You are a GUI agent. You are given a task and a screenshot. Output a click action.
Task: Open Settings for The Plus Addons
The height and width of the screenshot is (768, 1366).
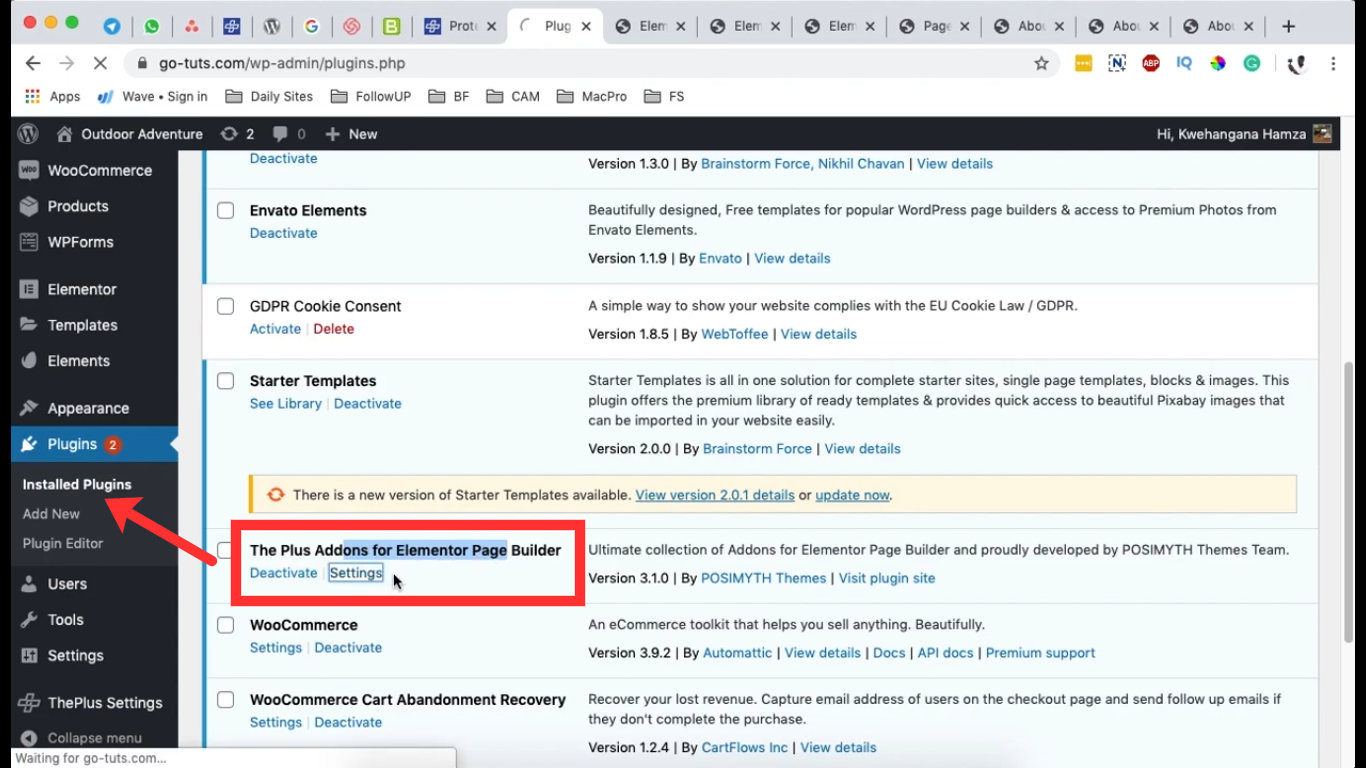pyautogui.click(x=356, y=573)
